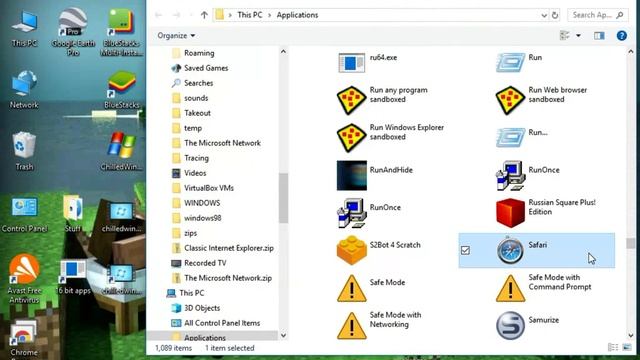
Task: Select Russian Square Plus! Edition red cube
Action: pyautogui.click(x=510, y=213)
